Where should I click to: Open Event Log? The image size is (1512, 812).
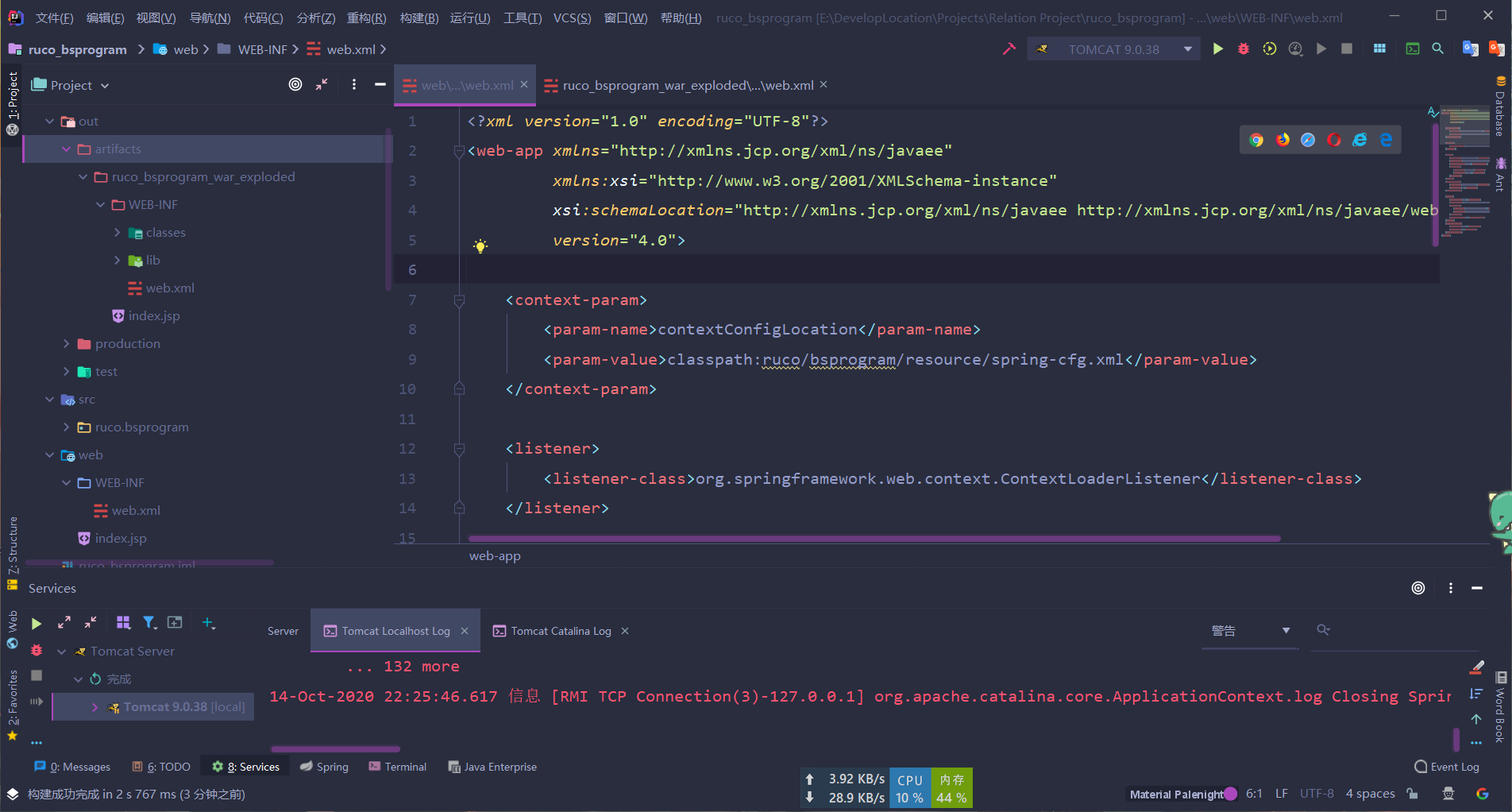1447,767
